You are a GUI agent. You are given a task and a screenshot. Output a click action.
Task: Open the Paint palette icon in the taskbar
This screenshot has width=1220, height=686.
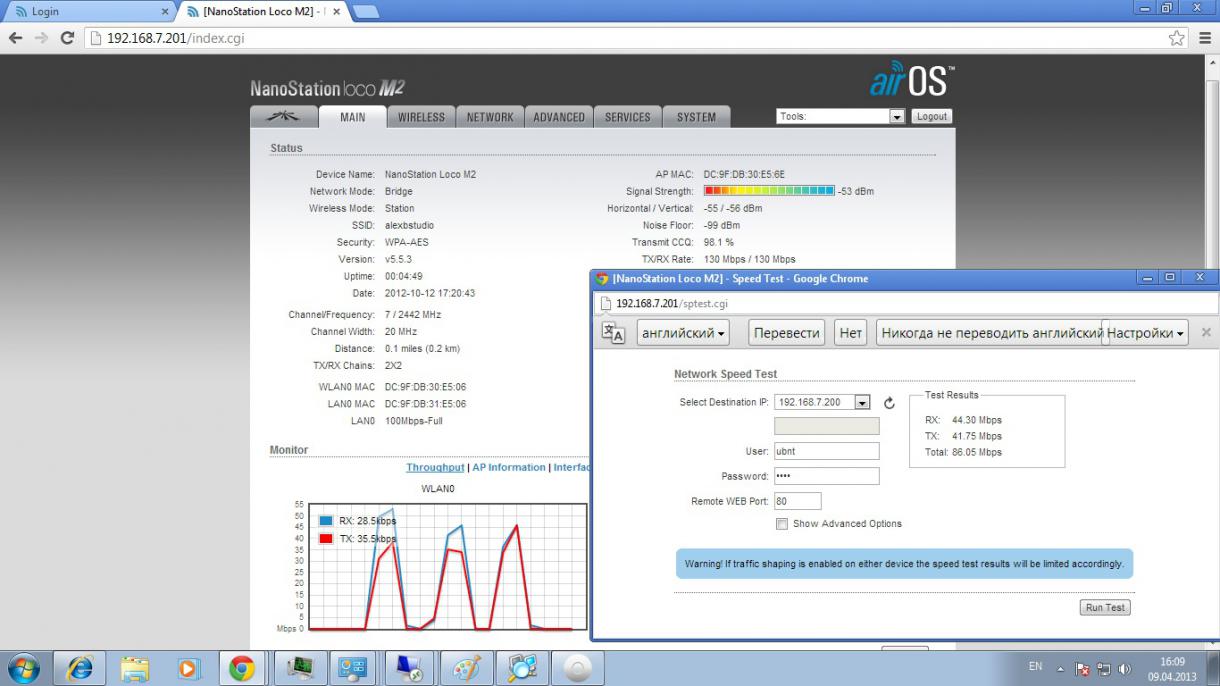pos(466,667)
